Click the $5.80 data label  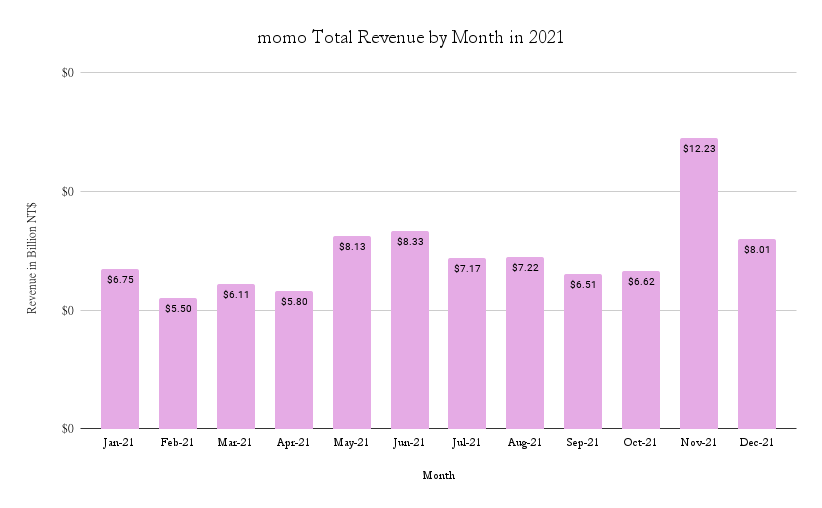click(294, 302)
